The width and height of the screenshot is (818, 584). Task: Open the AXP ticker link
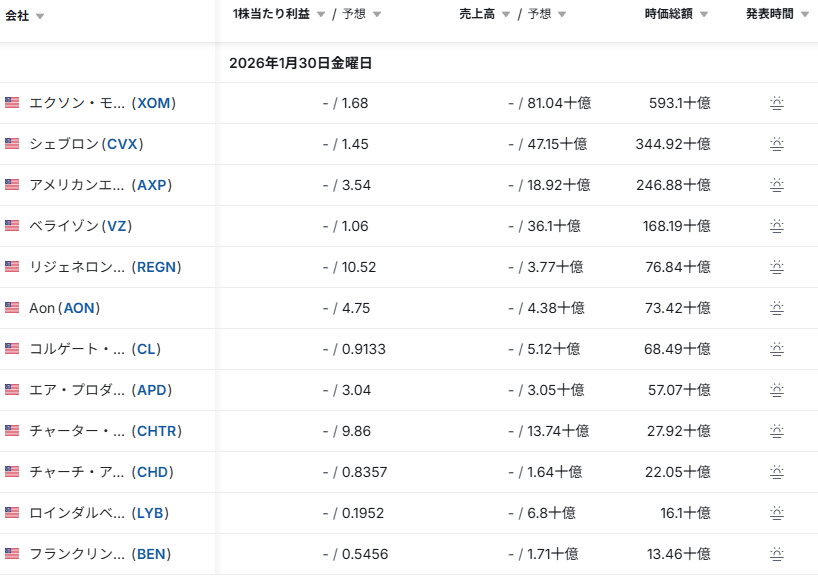153,185
